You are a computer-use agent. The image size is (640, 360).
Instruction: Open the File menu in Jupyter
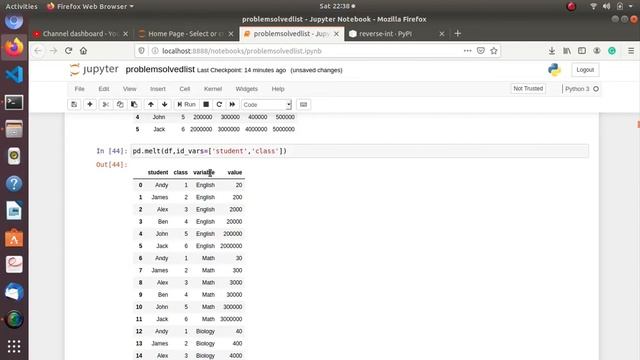80,89
